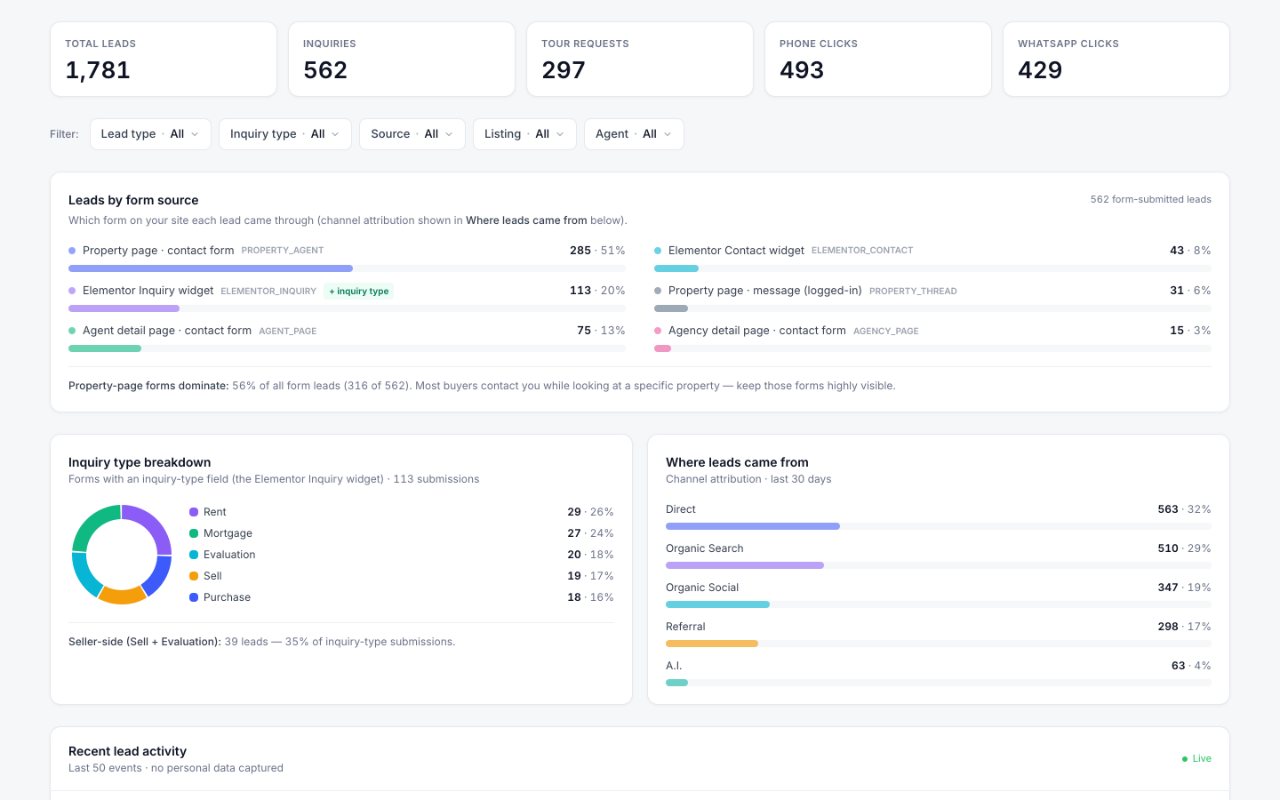
Task: Click the Property page message logged-in bar
Action: pos(933,308)
